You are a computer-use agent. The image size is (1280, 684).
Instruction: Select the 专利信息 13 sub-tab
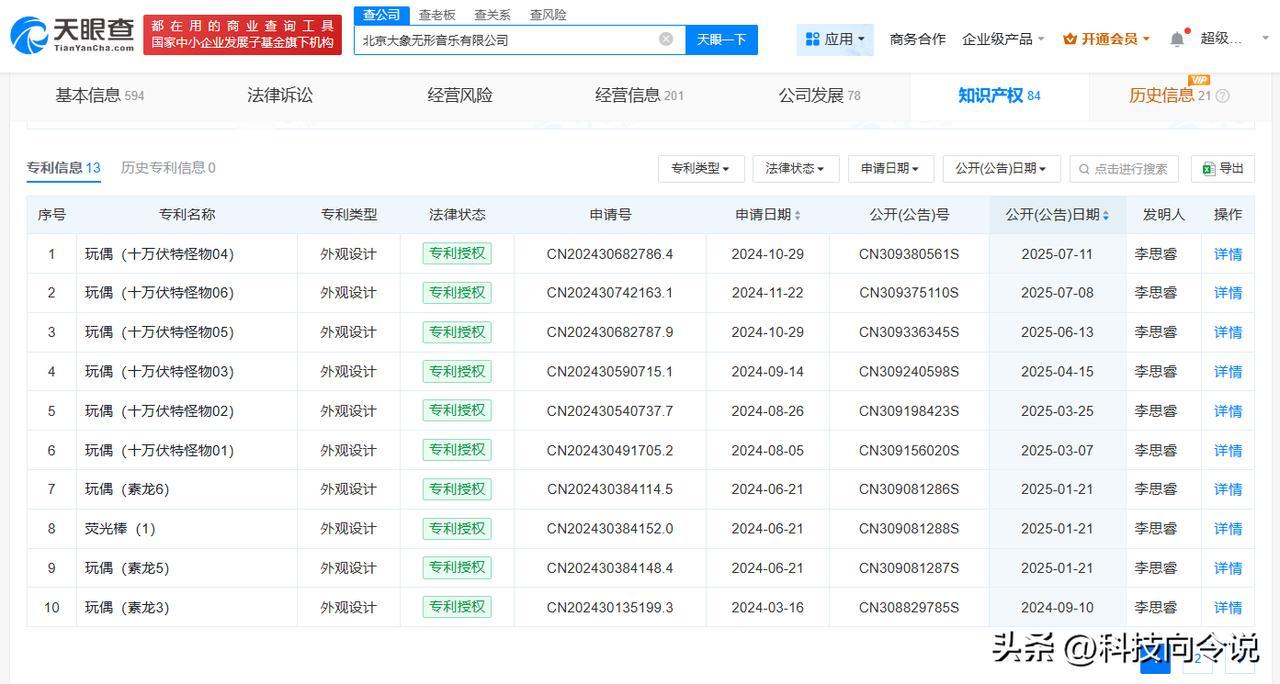[x=64, y=168]
